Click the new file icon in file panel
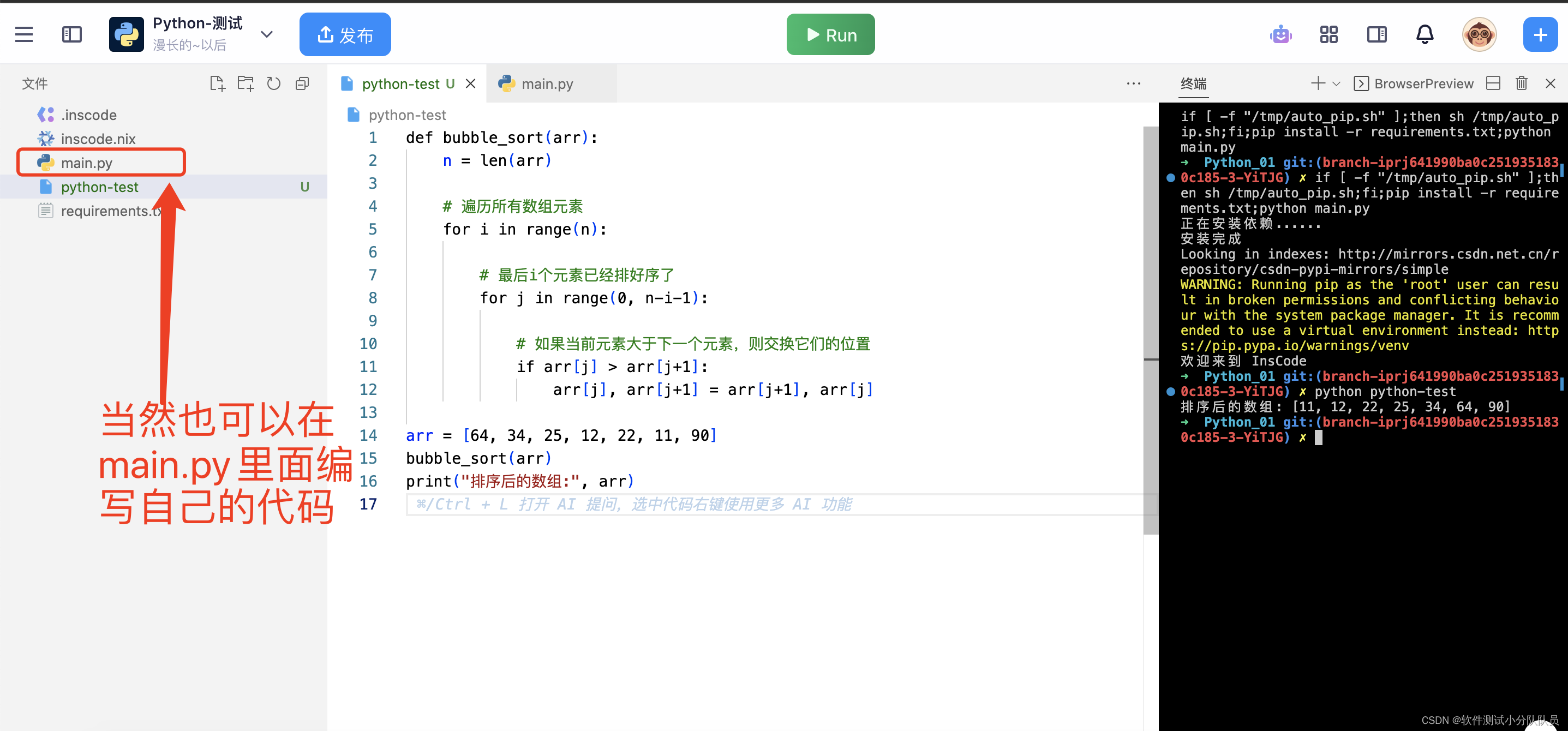 pos(217,83)
